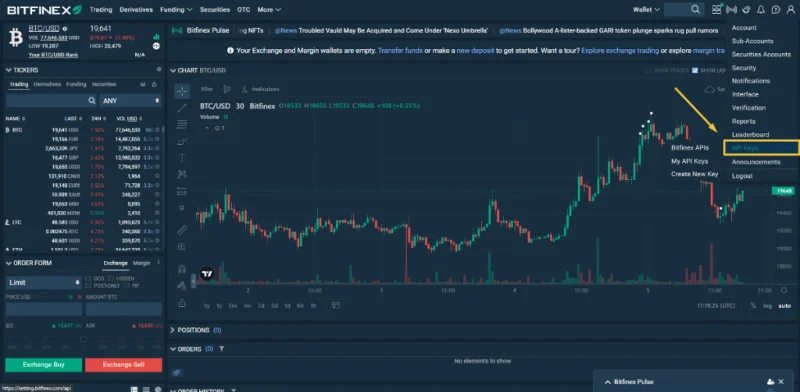Viewport: 800px width, 392px height.
Task: Open Trading in top navigation
Action: (101, 9)
